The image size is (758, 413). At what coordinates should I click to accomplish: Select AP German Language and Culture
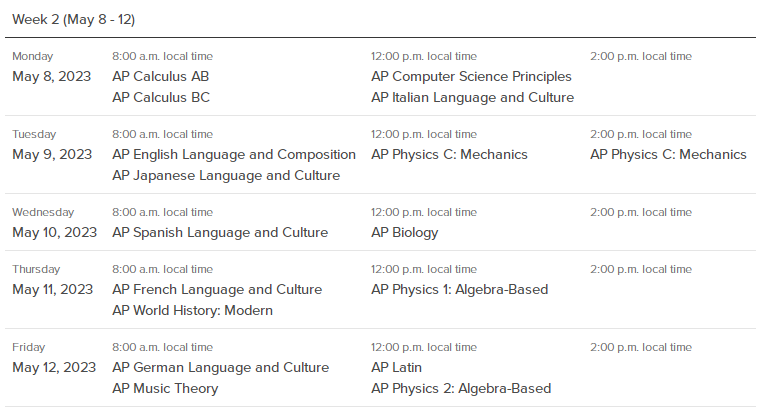pyautogui.click(x=220, y=367)
